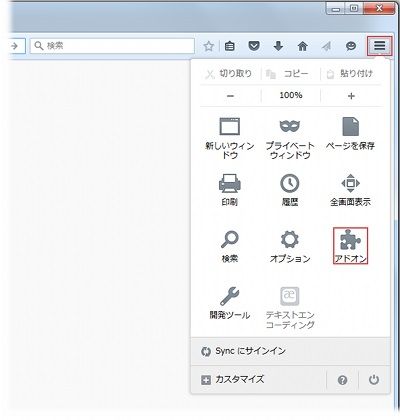Viewport: 400px width, 420px height.
Task: Open the Add-ons (アドオン) puzzle icon
Action: (350, 246)
